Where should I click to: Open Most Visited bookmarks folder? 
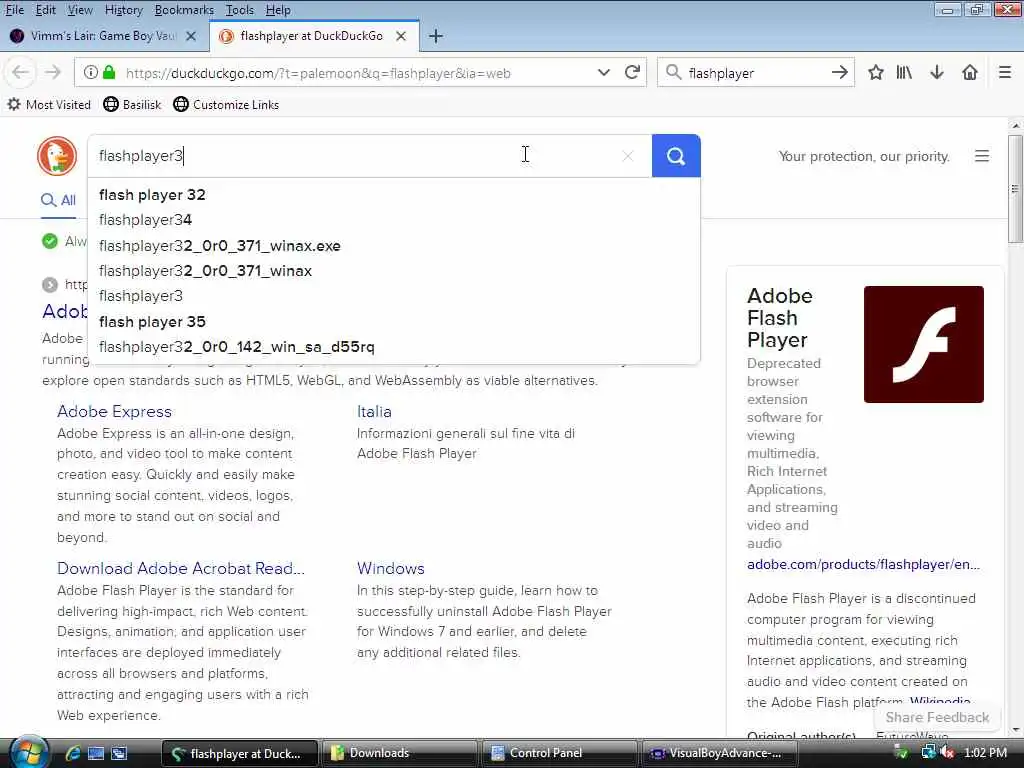point(49,104)
